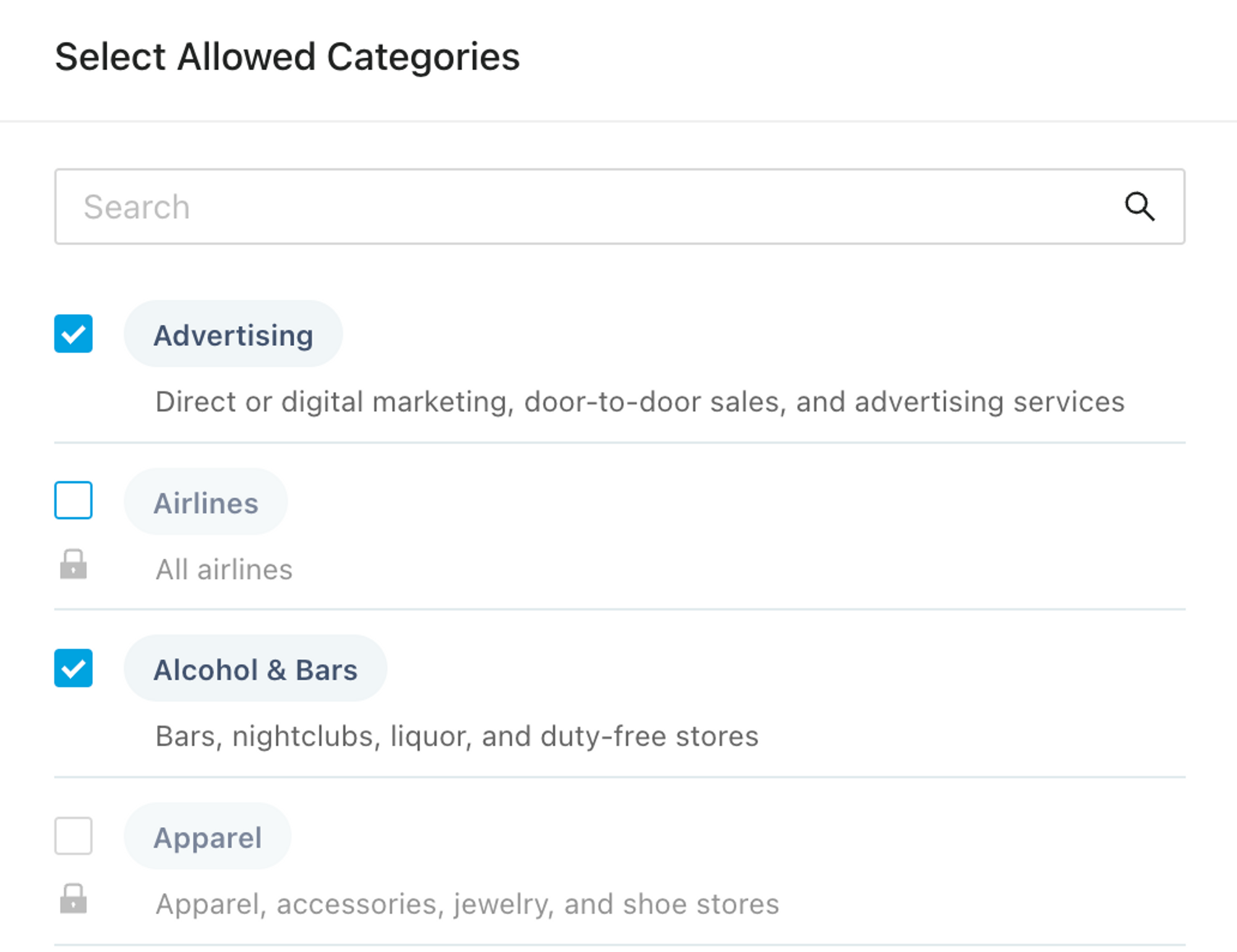Uncheck the Advertising category checkbox
The image size is (1237, 952).
[74, 333]
